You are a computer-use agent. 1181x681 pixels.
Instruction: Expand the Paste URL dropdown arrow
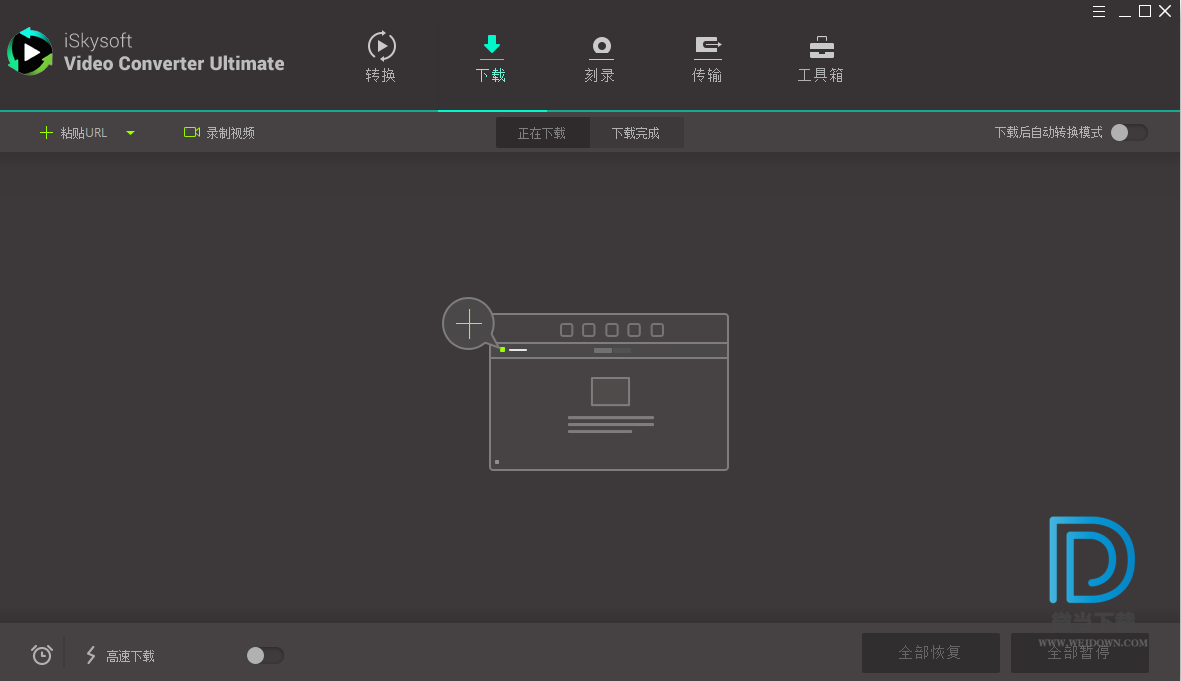[130, 133]
